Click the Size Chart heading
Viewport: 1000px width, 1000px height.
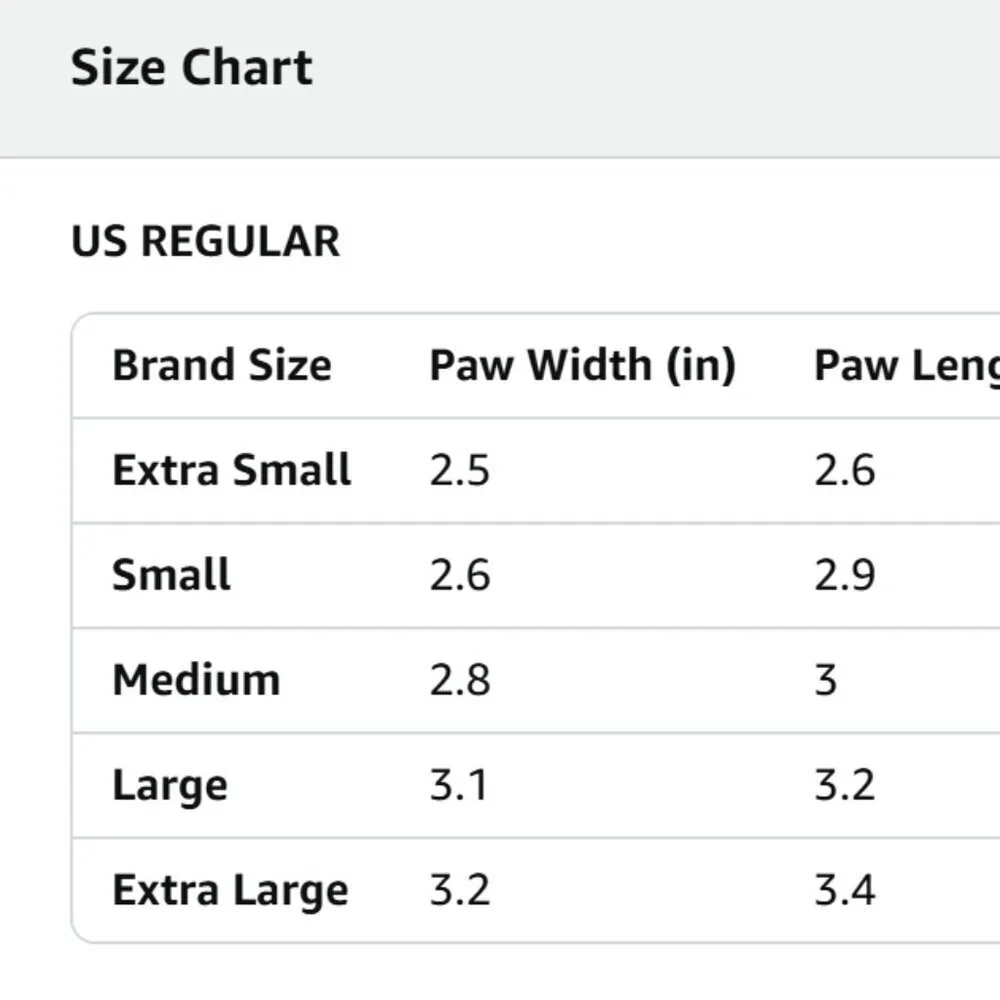click(191, 68)
